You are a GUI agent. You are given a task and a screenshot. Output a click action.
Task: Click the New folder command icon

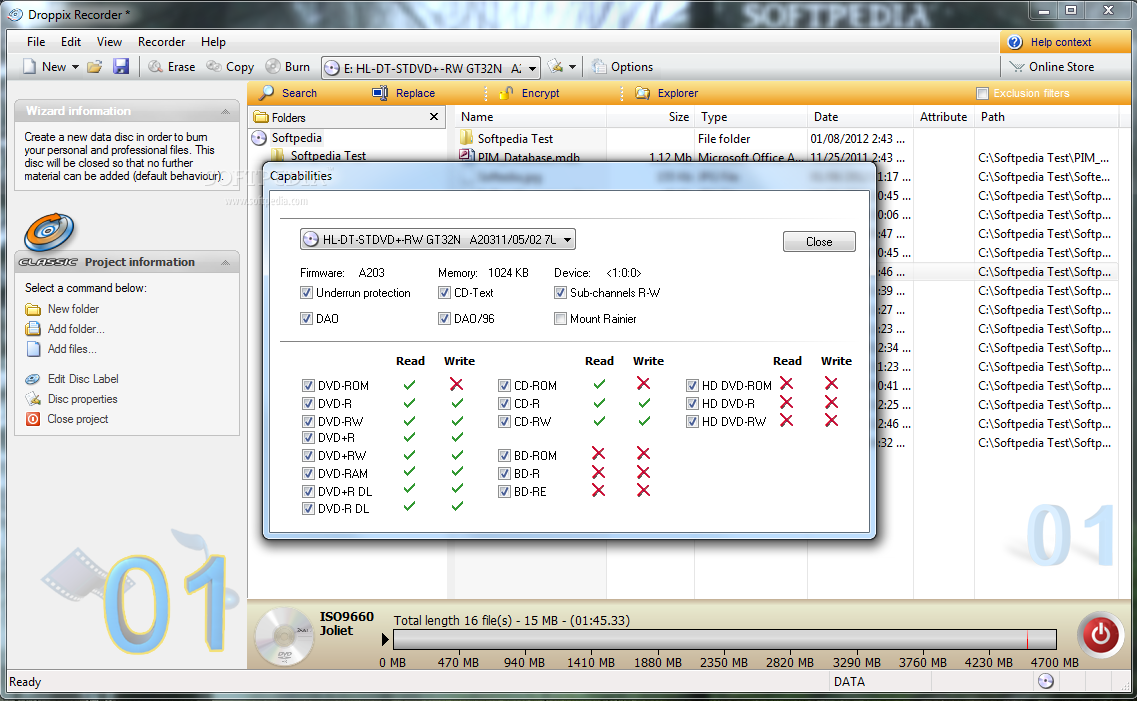[x=33, y=309]
